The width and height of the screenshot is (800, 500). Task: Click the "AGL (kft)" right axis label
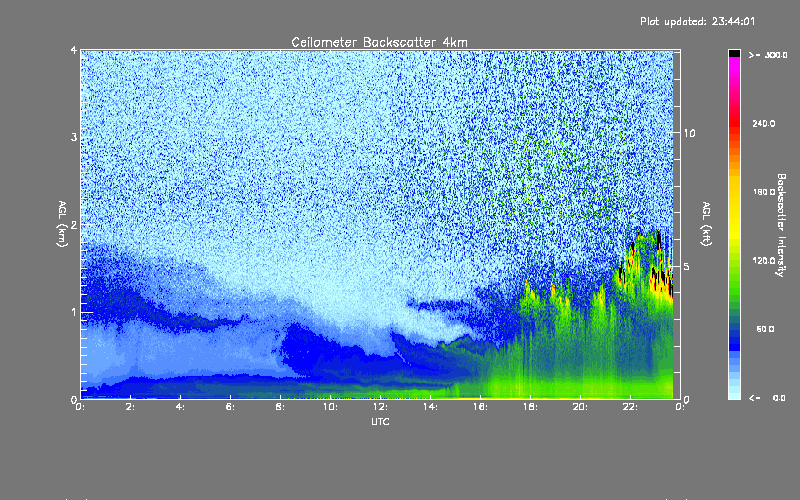706,224
